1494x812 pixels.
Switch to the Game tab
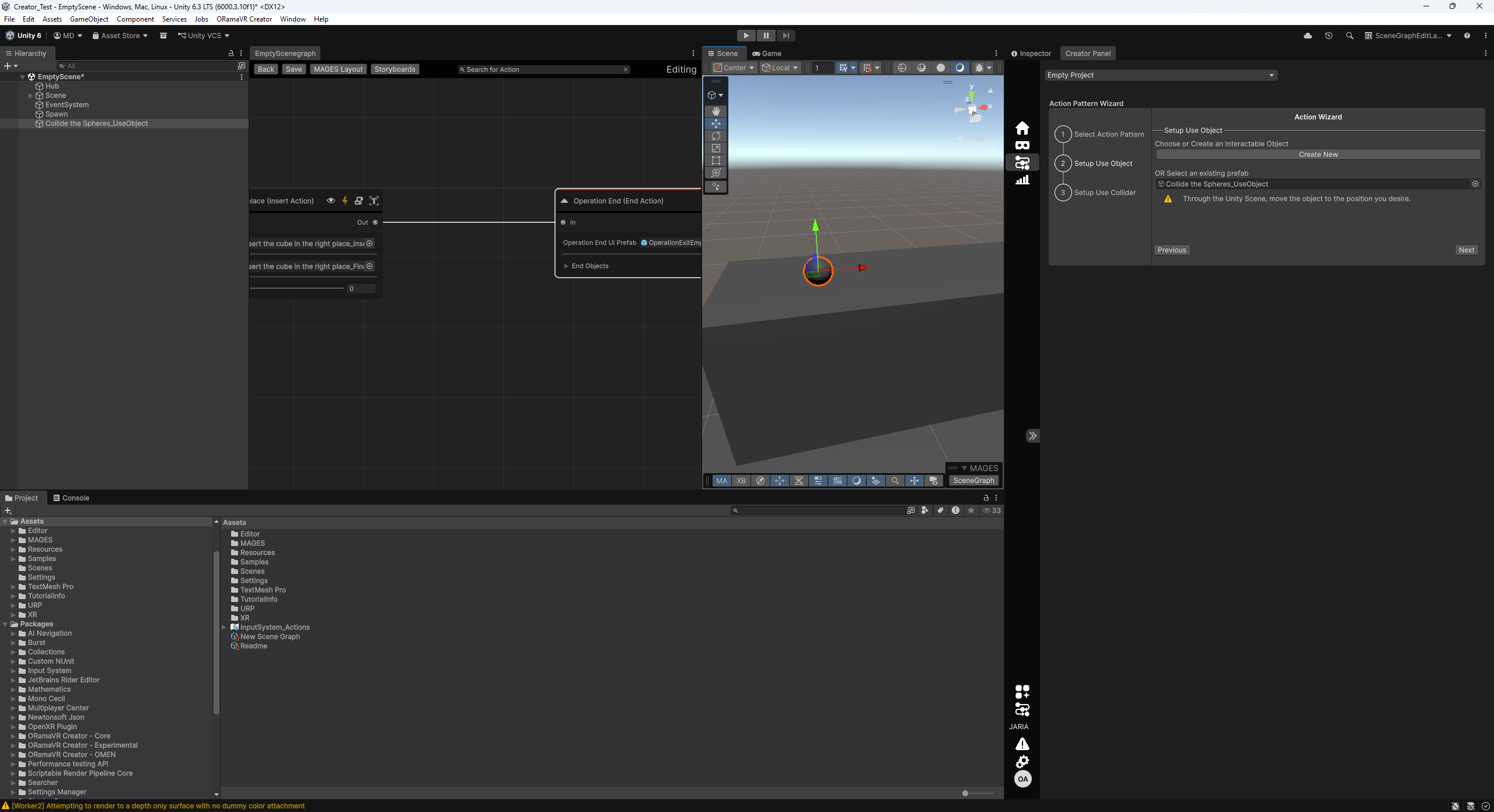(766, 53)
